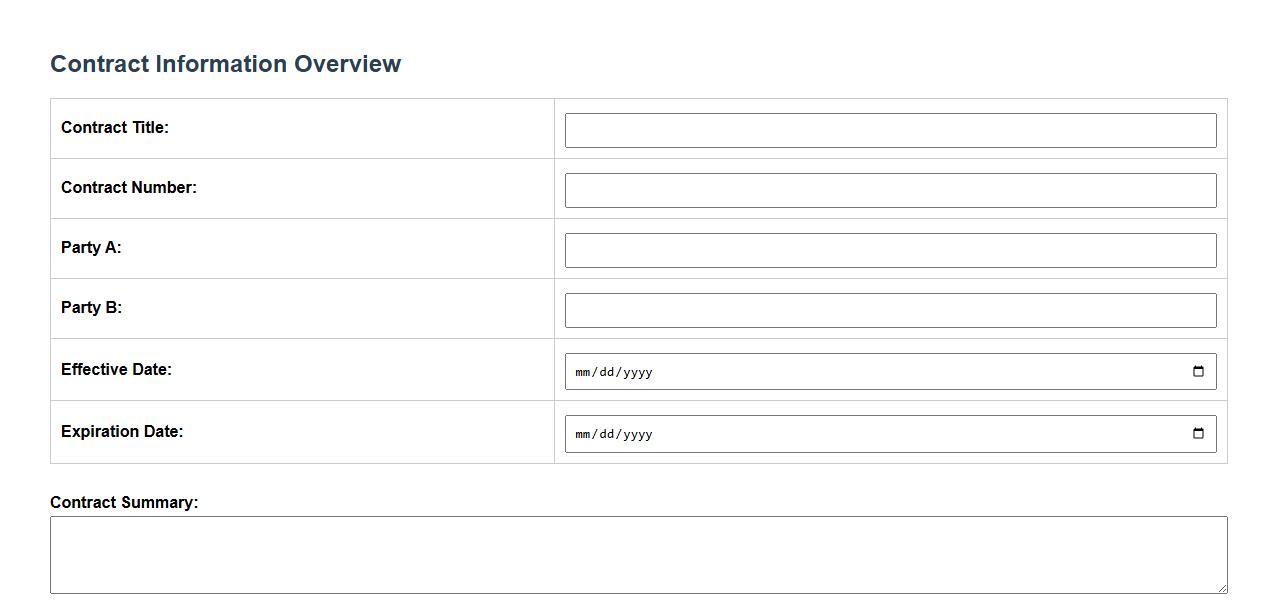Select the day segment of Expiration Date
Image resolution: width=1278 pixels, height=601 pixels.
(x=607, y=434)
